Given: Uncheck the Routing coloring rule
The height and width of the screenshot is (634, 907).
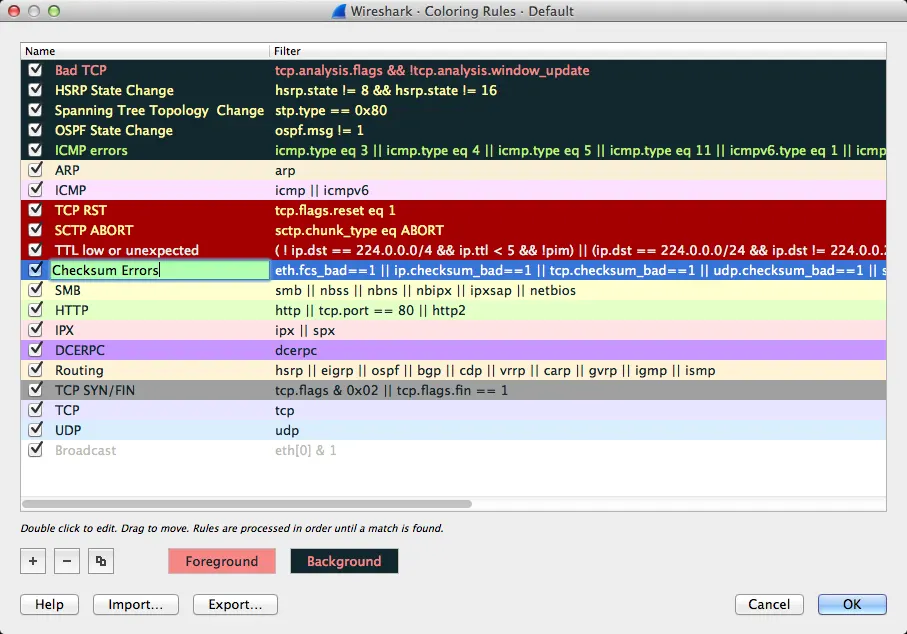Looking at the screenshot, I should tap(35, 370).
